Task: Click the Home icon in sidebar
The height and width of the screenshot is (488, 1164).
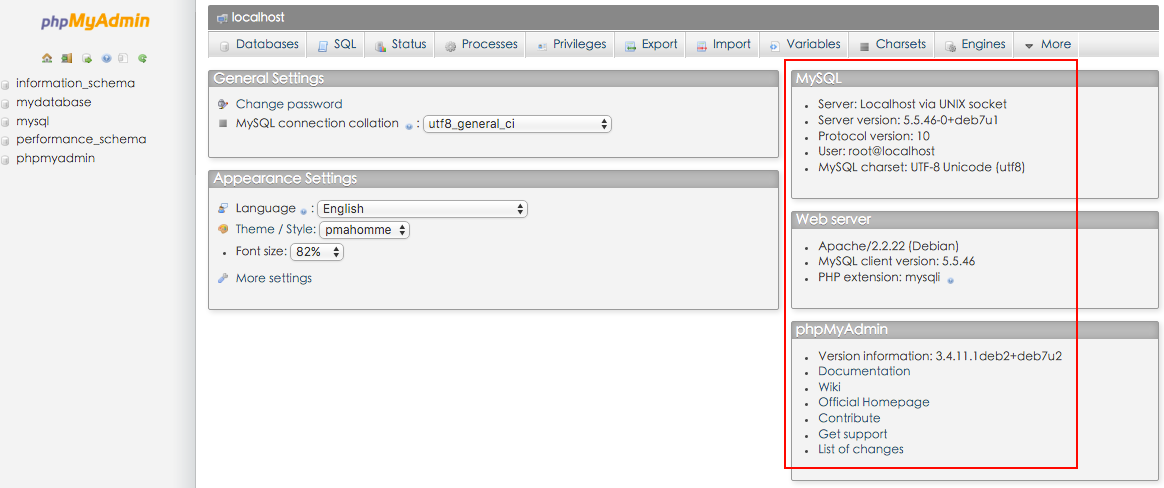Action: [x=47, y=58]
